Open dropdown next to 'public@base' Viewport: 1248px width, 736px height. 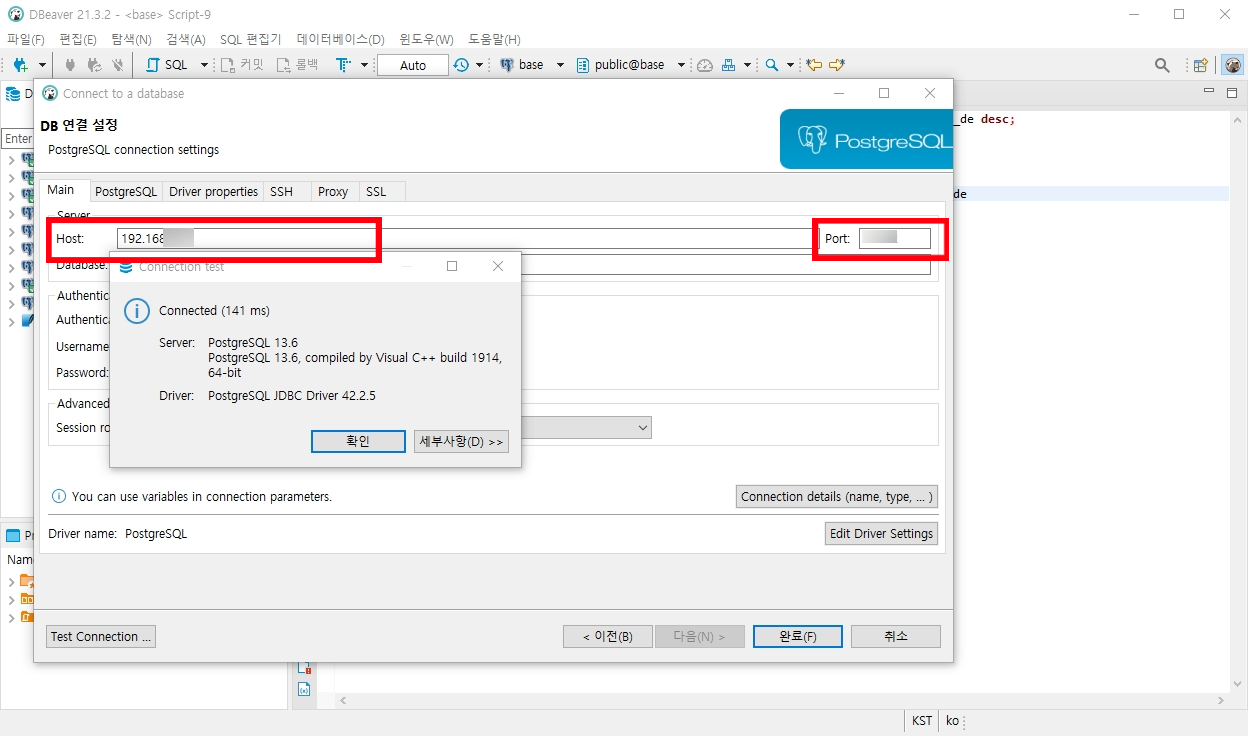click(681, 65)
